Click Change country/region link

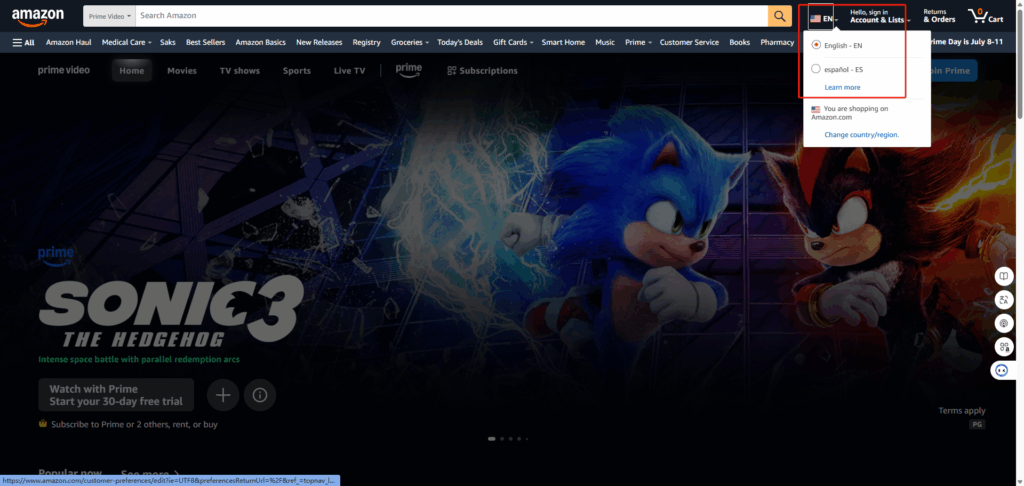861,135
